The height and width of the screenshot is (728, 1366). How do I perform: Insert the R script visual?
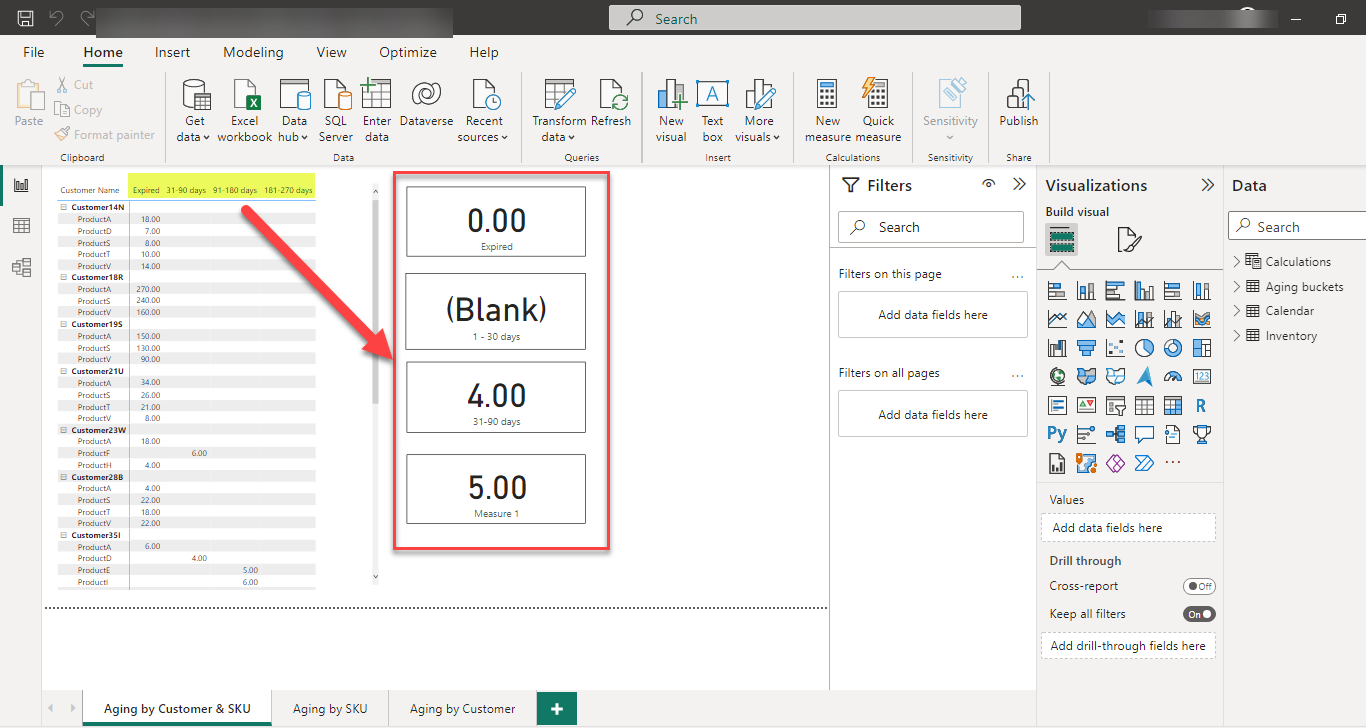pyautogui.click(x=1202, y=406)
